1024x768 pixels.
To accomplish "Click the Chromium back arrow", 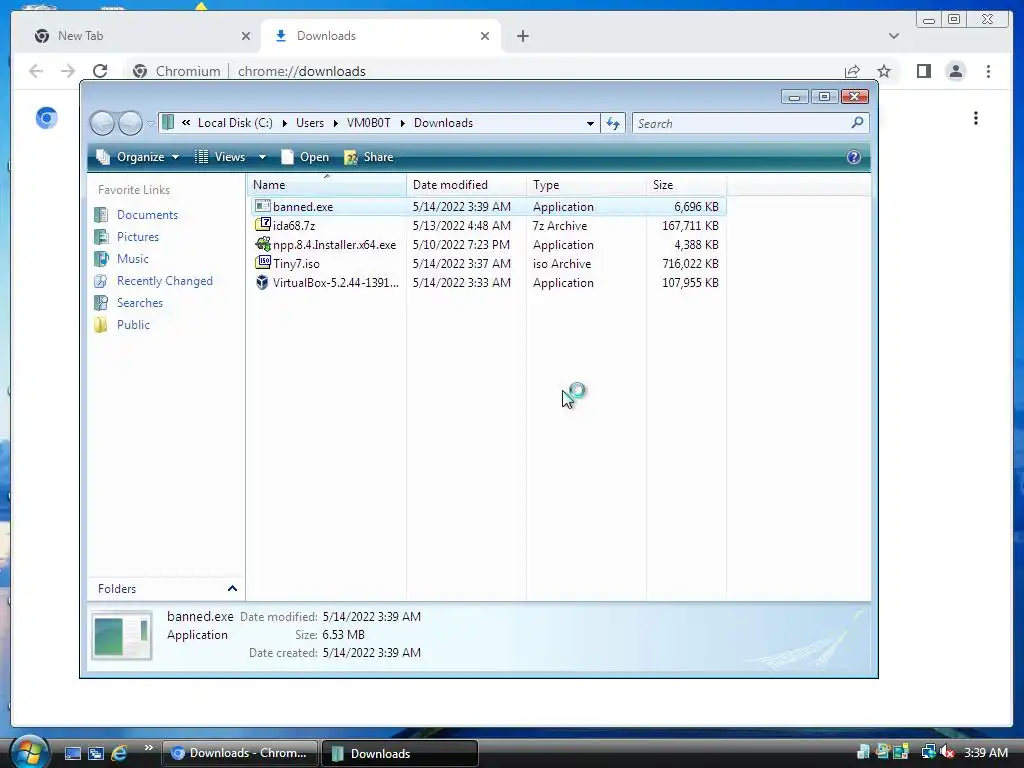I will click(x=36, y=71).
